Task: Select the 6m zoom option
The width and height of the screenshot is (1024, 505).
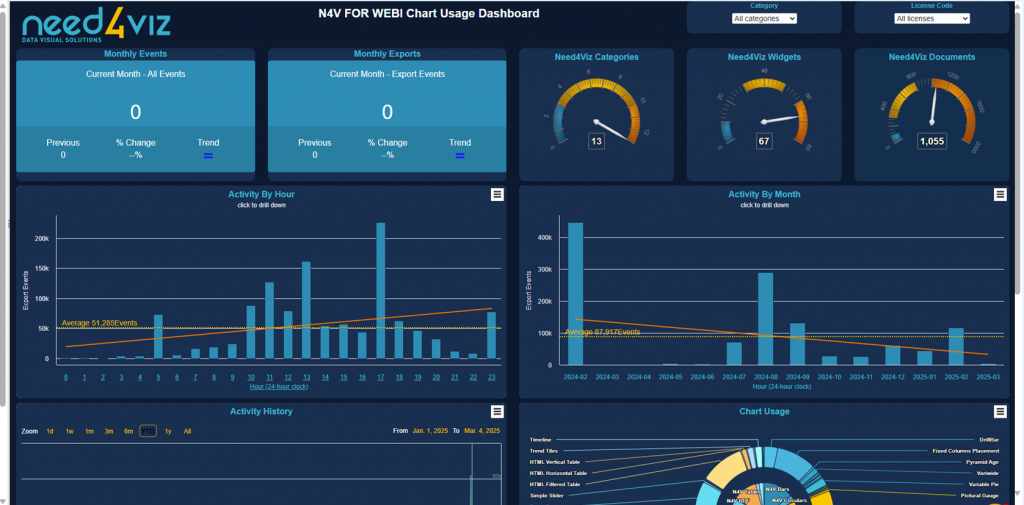Action: click(x=129, y=431)
